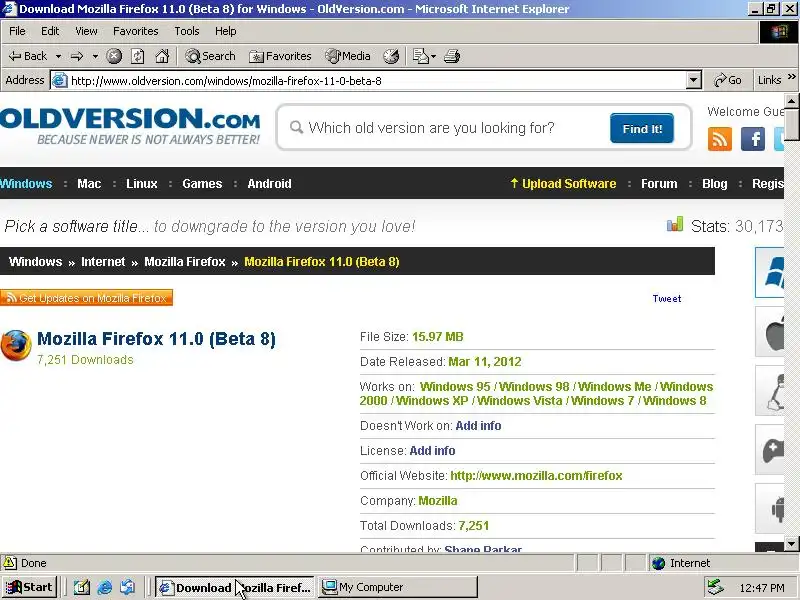Click the Internet security zone status icon

tap(658, 563)
